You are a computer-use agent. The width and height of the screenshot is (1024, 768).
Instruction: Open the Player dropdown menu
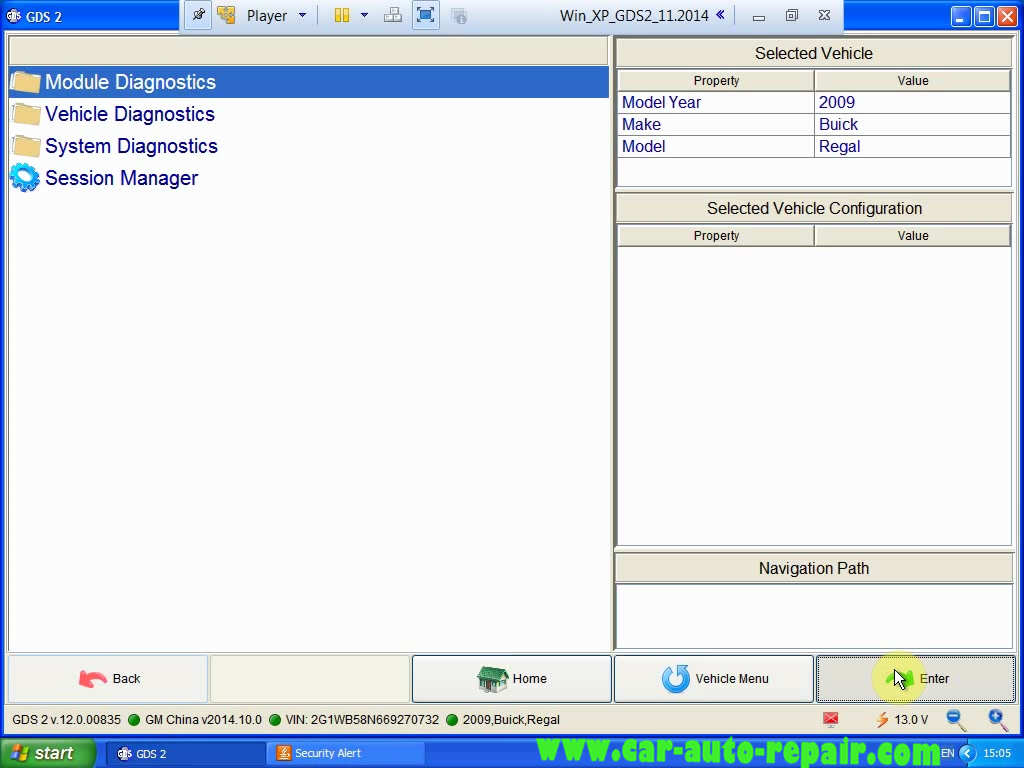click(x=276, y=16)
